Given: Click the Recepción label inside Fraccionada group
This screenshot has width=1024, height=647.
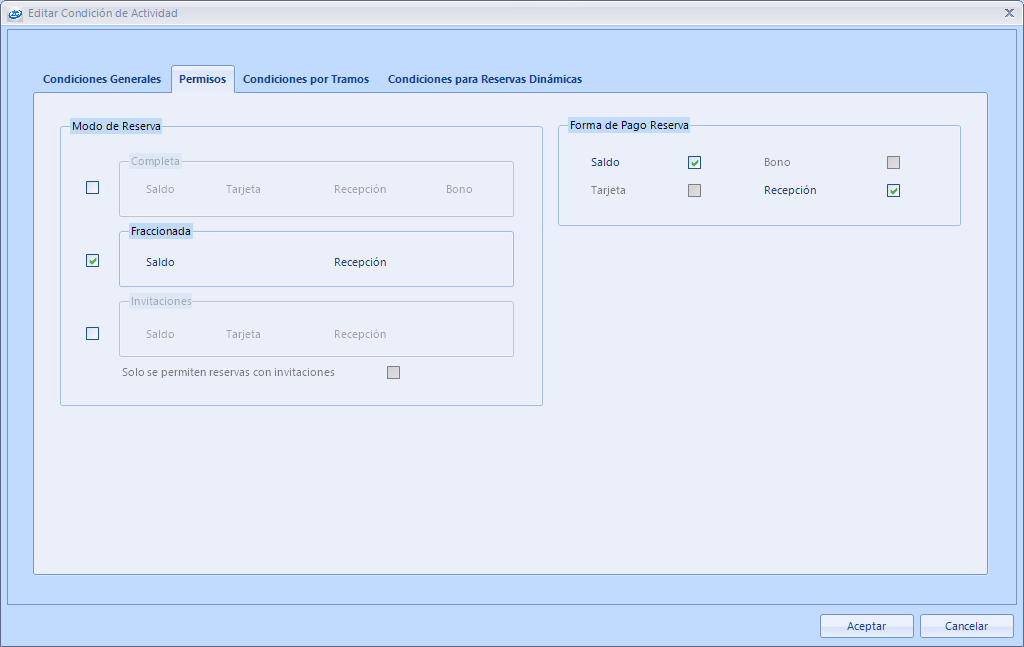Looking at the screenshot, I should click(x=360, y=262).
